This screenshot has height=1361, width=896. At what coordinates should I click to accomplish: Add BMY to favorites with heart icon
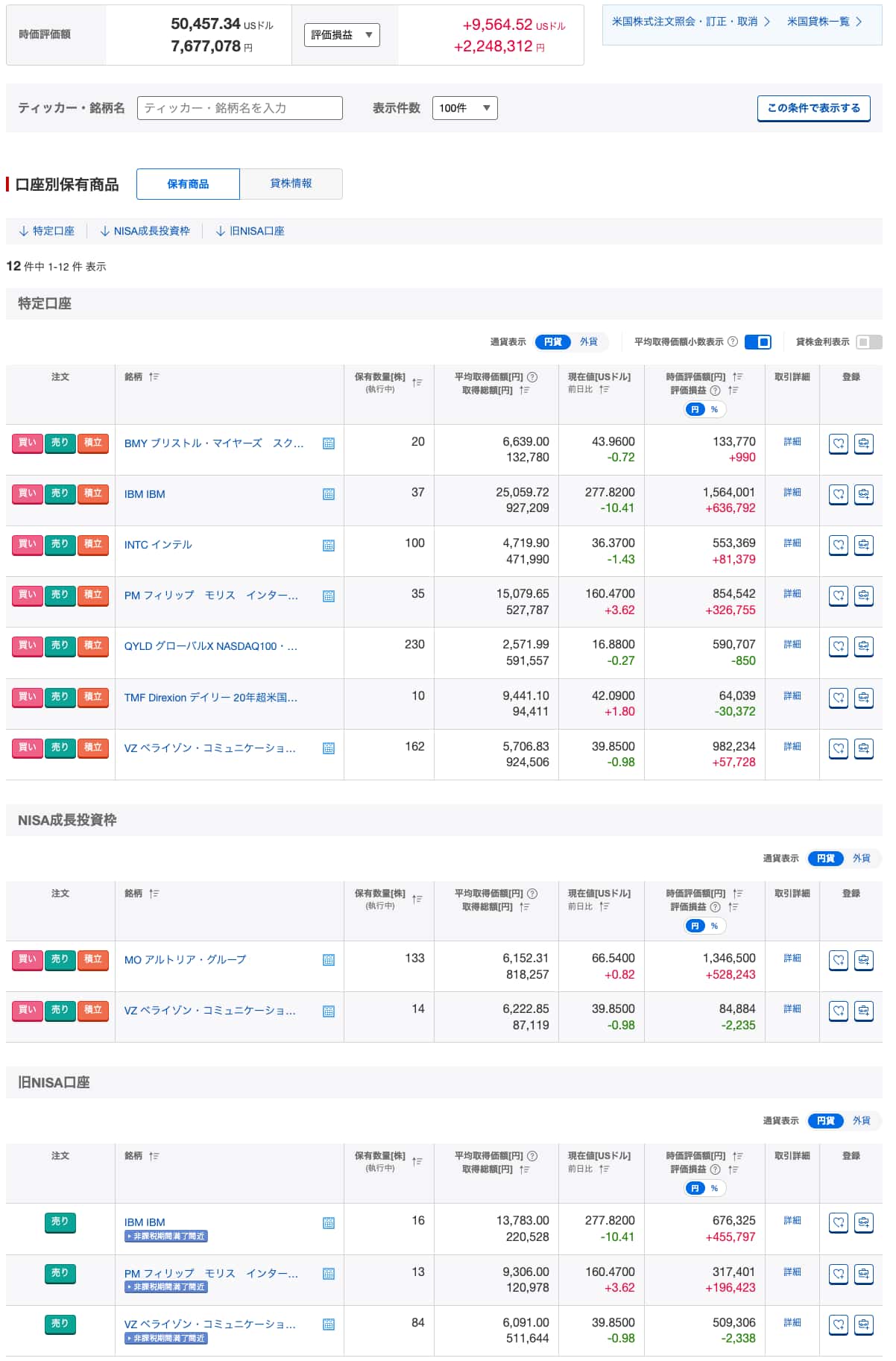click(838, 444)
